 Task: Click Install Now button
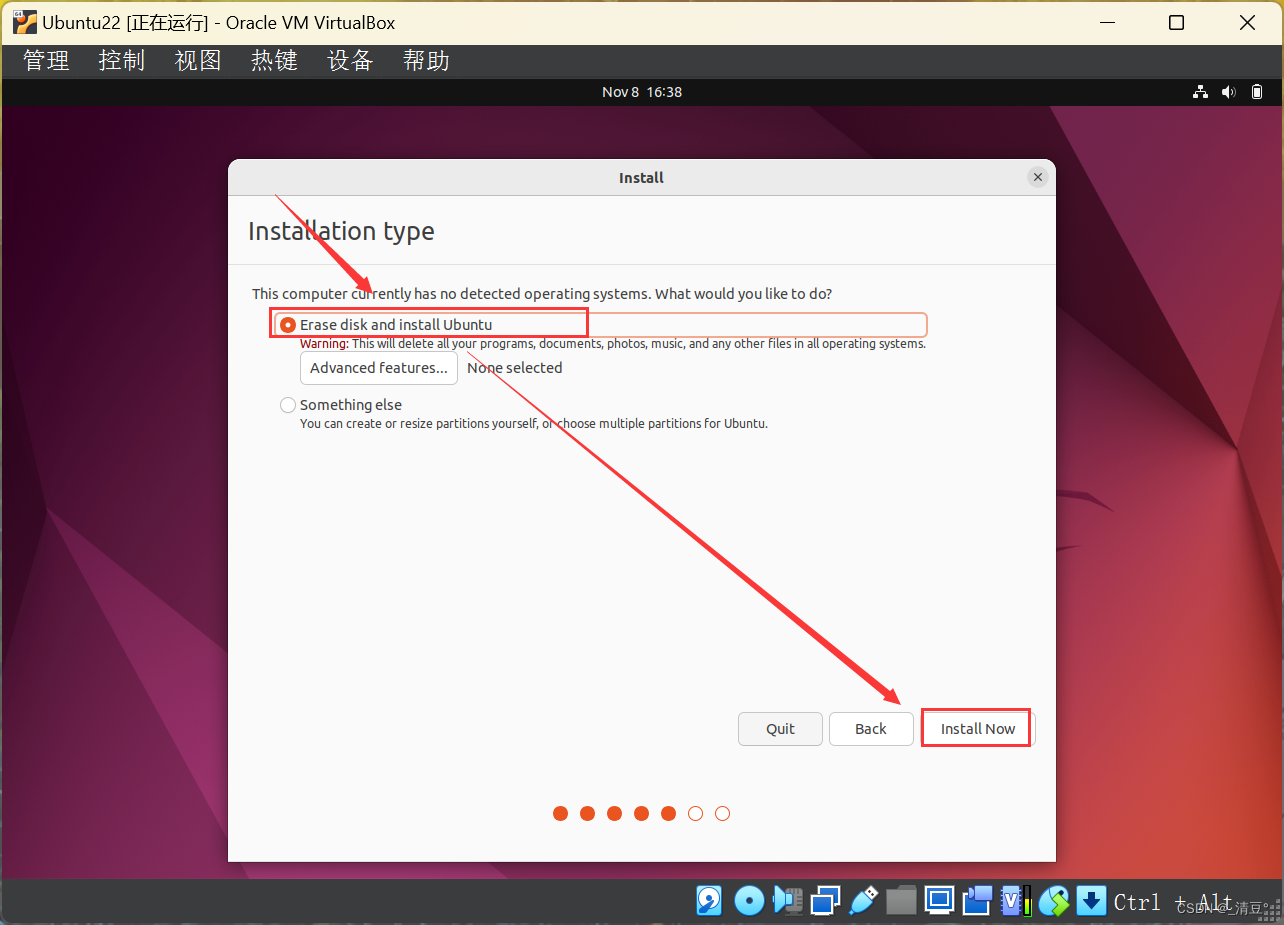pyautogui.click(x=977, y=729)
